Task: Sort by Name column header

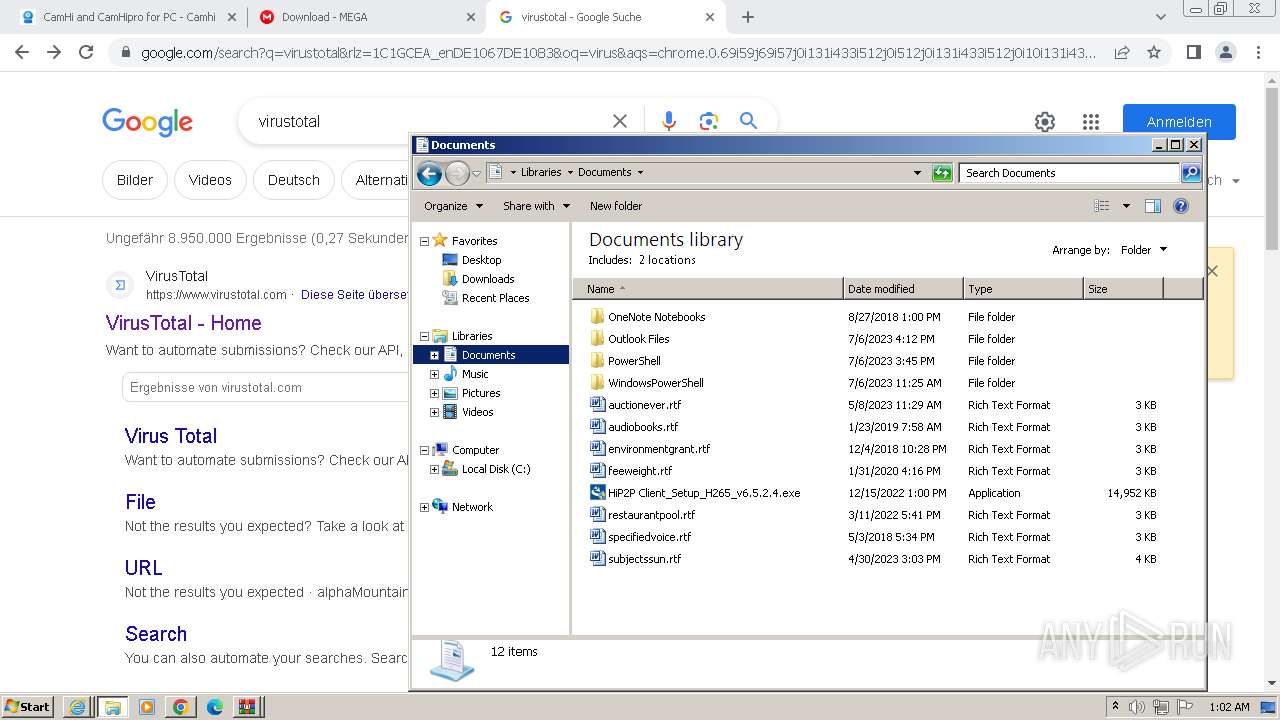Action: point(708,289)
